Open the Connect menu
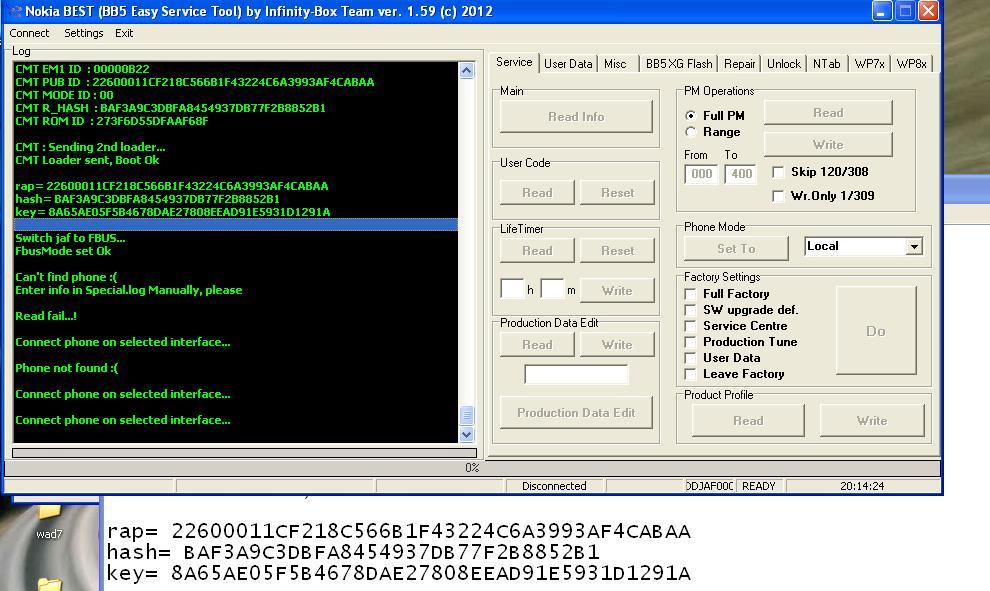990x591 pixels. click(29, 33)
